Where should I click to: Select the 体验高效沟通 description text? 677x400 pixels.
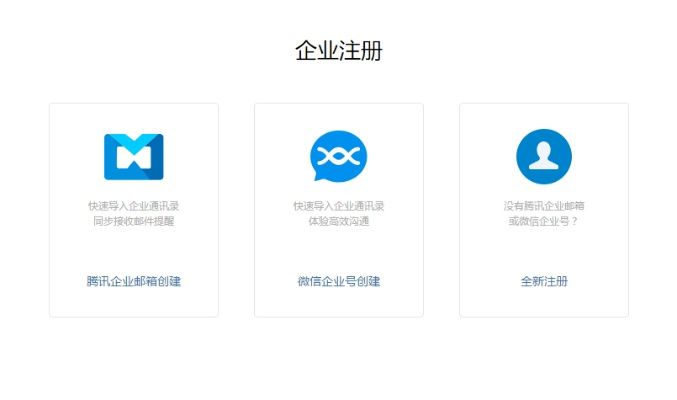[x=339, y=221]
